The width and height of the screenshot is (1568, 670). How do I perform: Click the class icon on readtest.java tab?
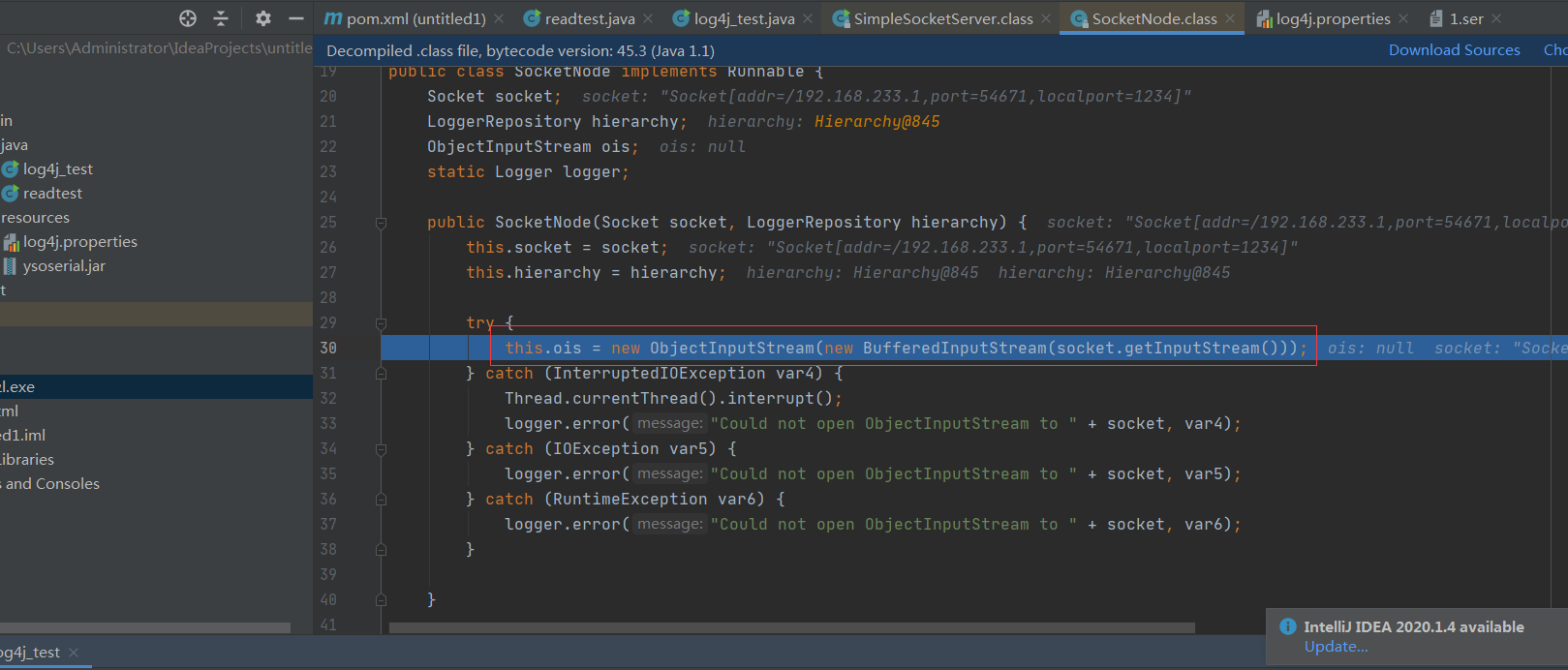click(x=532, y=18)
